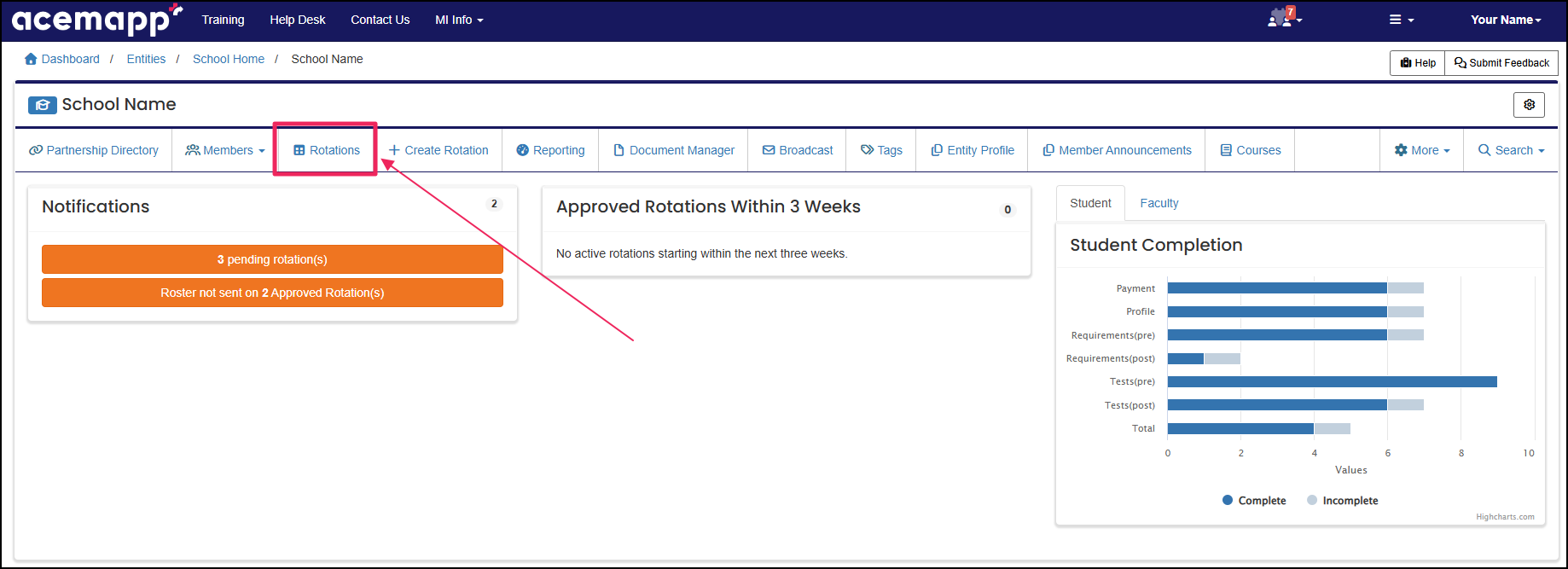Click the Requirements(post) complete bar
Screen dimensions: 1568x569
[x=1186, y=358]
